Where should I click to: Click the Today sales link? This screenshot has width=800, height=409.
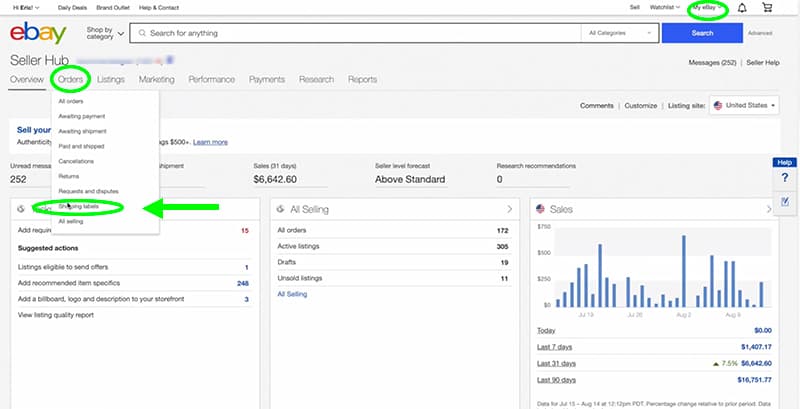pyautogui.click(x=546, y=331)
